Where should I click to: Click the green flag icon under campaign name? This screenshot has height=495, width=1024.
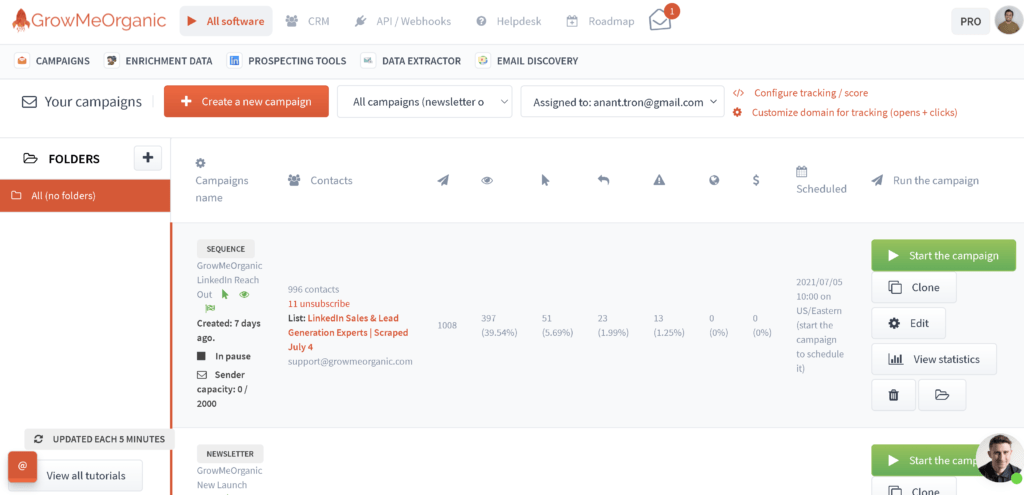click(x=210, y=308)
